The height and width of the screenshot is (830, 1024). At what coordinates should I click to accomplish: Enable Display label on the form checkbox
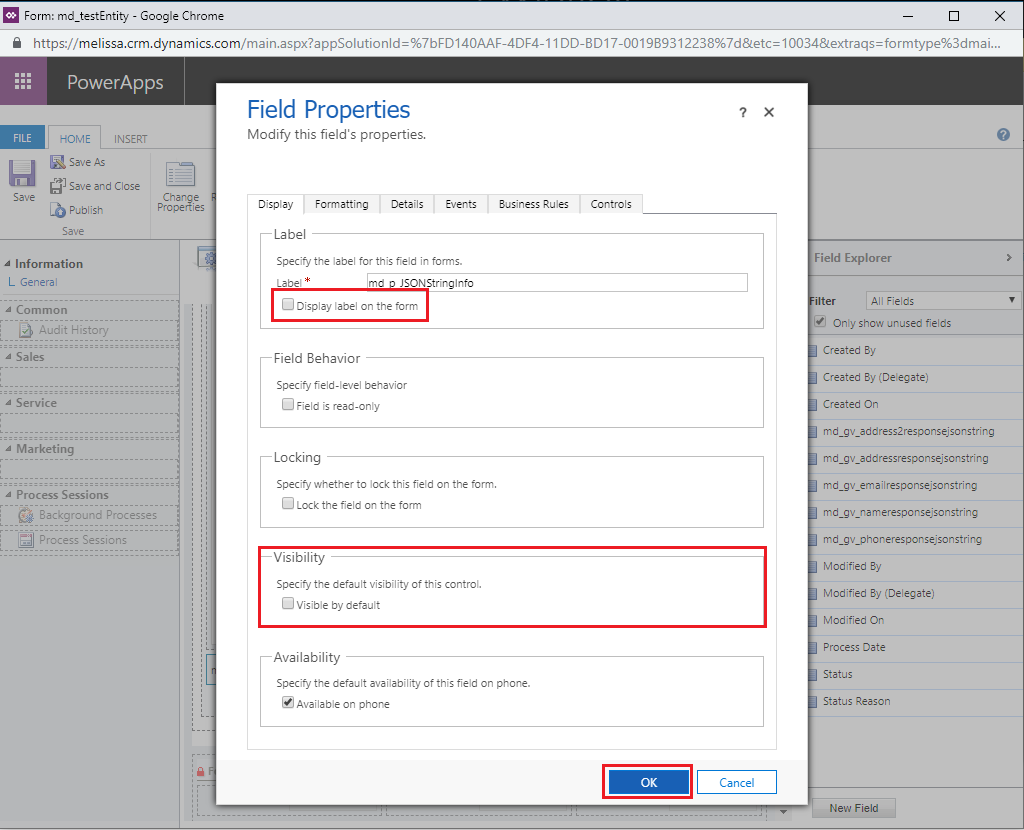pyautogui.click(x=287, y=304)
